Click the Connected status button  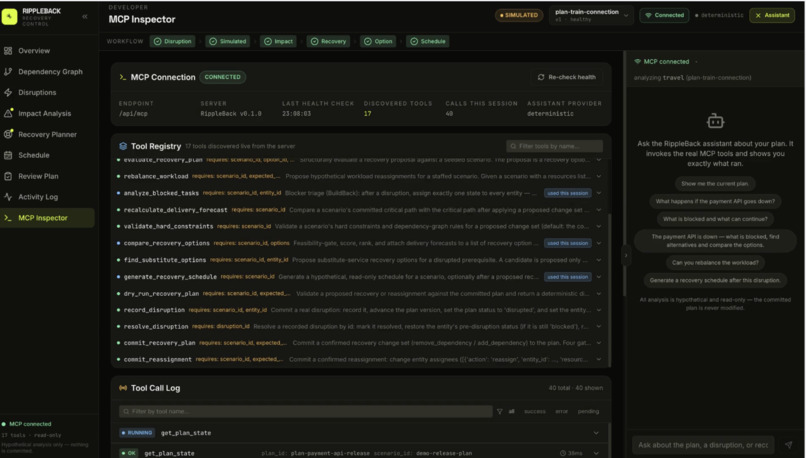pyautogui.click(x=665, y=15)
